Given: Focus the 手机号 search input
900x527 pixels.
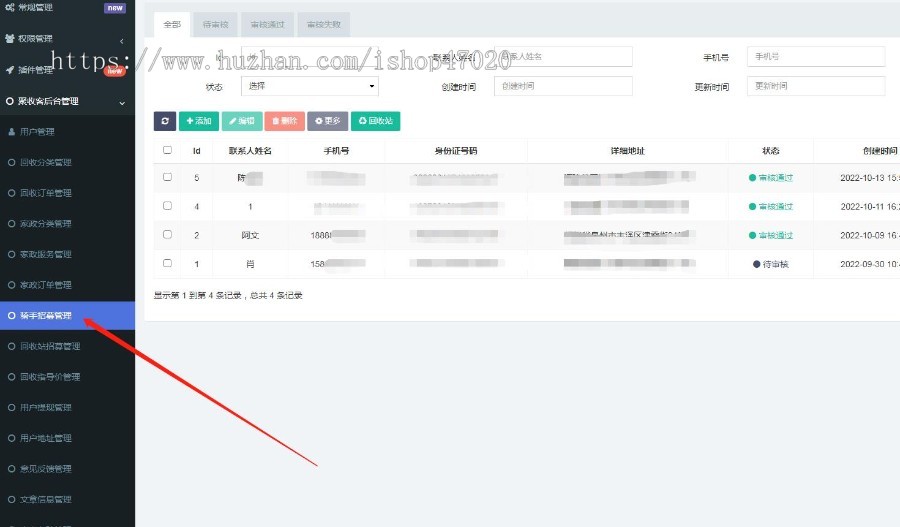Looking at the screenshot, I should (x=816, y=56).
